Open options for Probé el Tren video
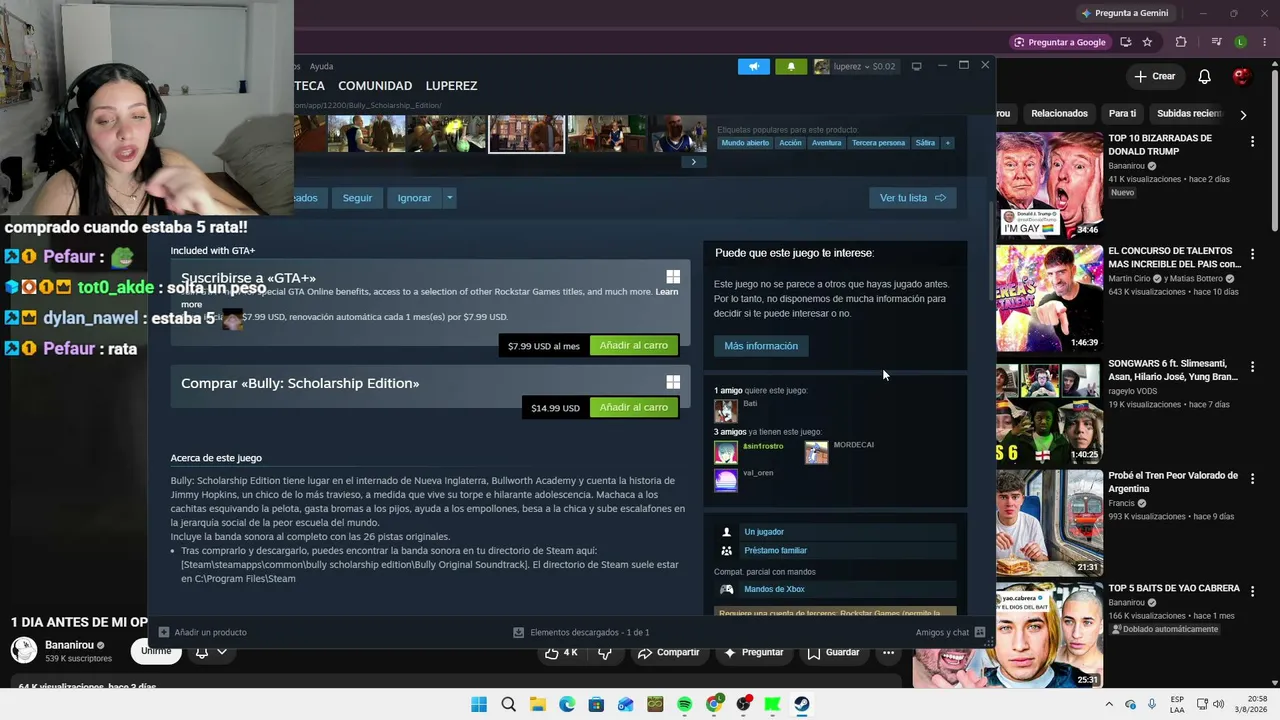The image size is (1280, 720). pyautogui.click(x=1252, y=479)
